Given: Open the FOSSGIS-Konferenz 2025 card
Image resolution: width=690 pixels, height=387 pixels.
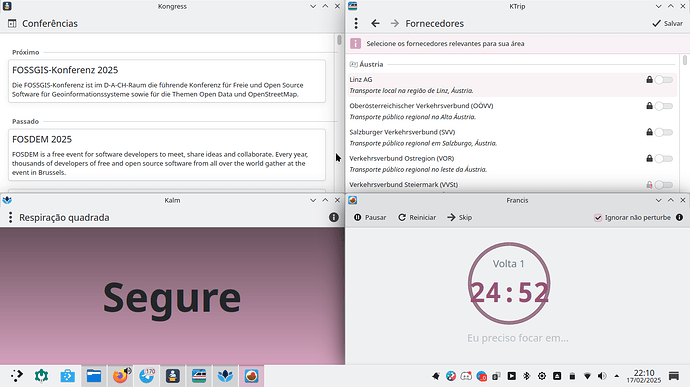Looking at the screenshot, I should tap(167, 81).
